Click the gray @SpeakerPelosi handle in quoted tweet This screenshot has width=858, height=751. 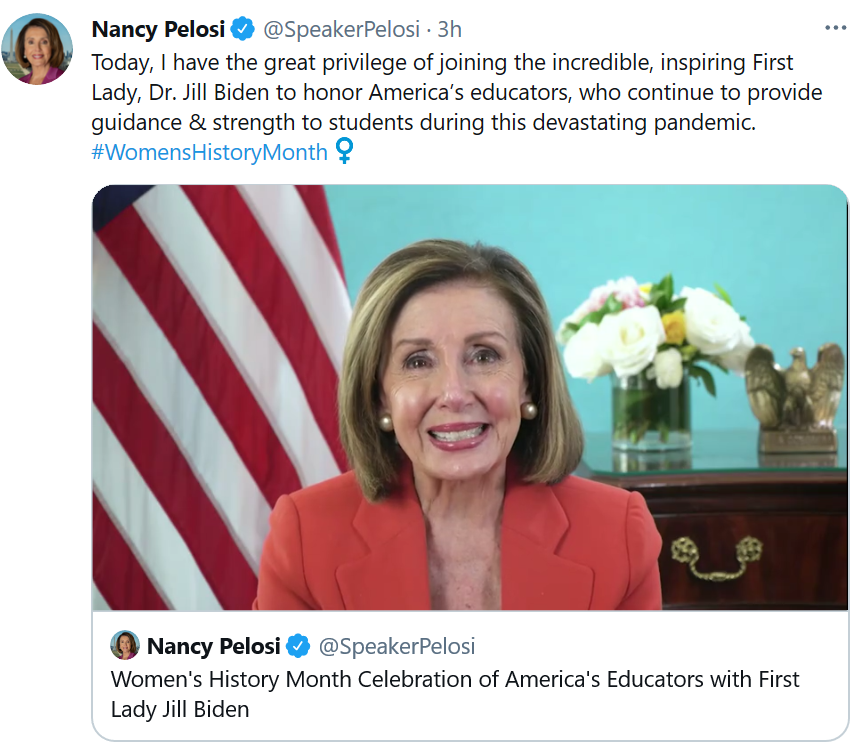tap(396, 645)
